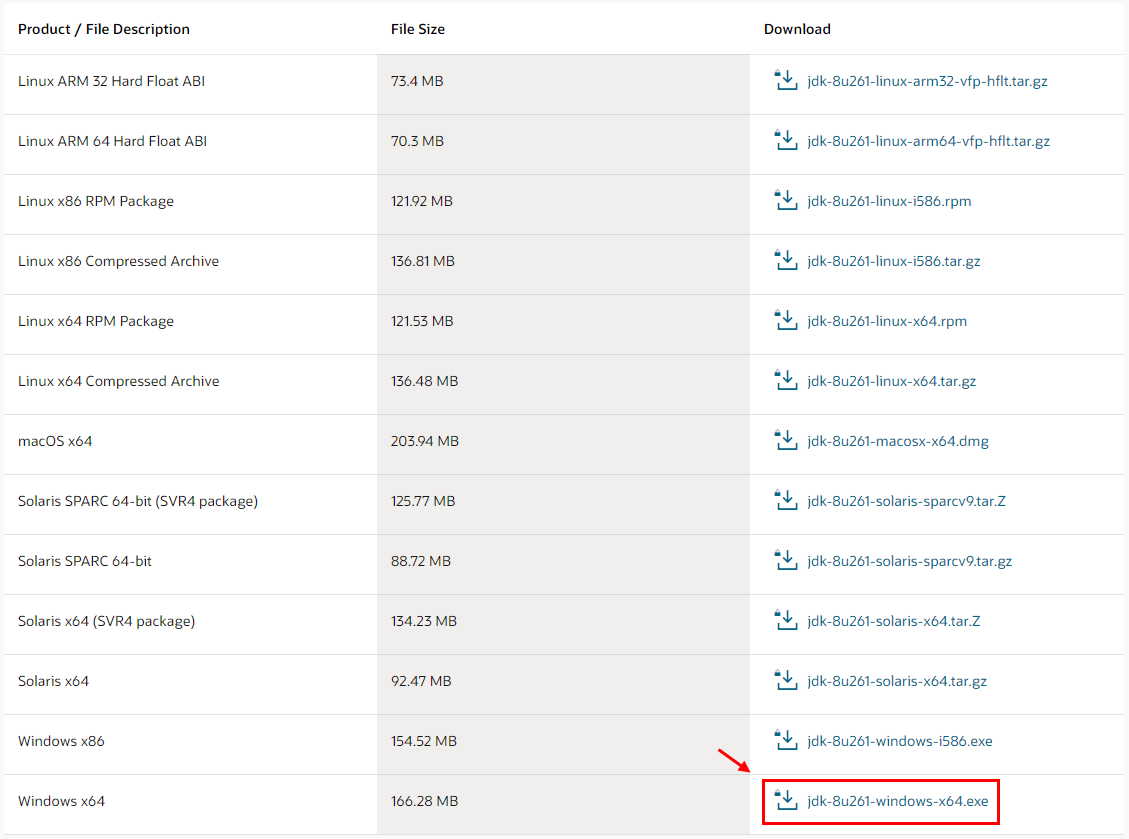Click the 'Windows x86' description
The height and width of the screenshot is (839, 1129).
61,741
